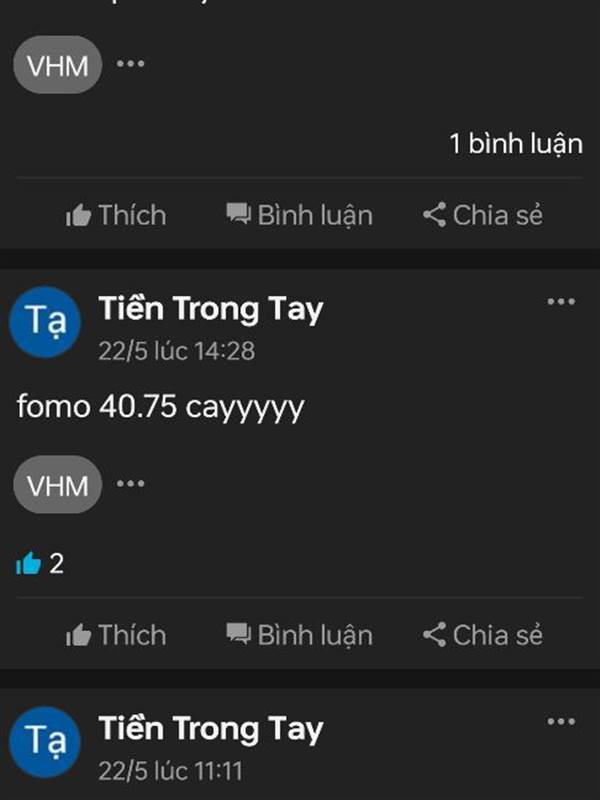Image resolution: width=600 pixels, height=800 pixels.
Task: Tap Bình luận on the top post
Action: [299, 215]
